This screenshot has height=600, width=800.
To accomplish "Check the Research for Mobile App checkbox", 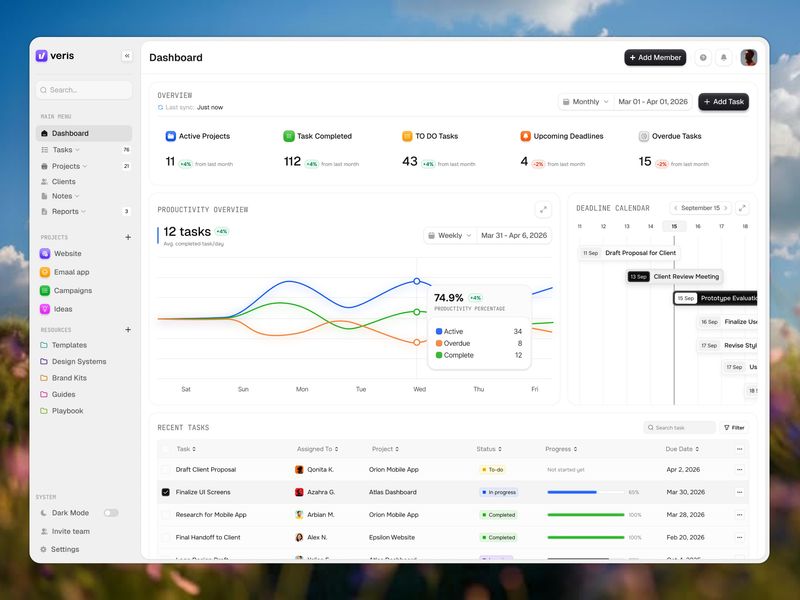I will point(165,515).
